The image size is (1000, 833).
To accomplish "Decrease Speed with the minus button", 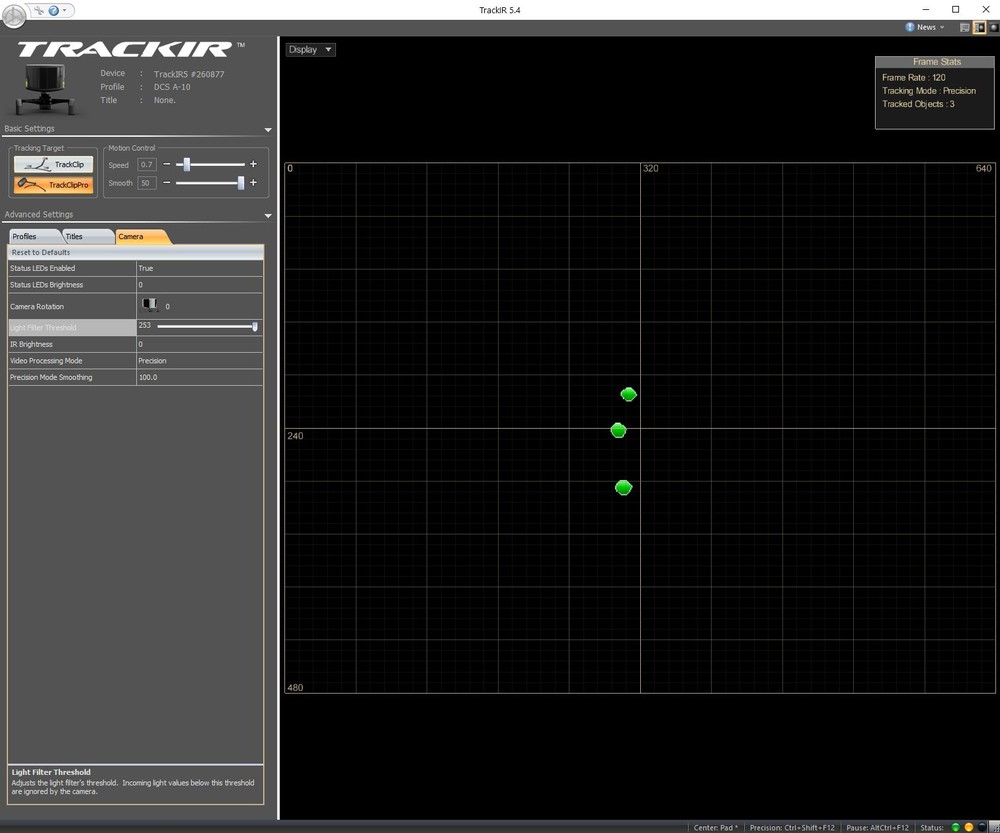I will click(167, 165).
